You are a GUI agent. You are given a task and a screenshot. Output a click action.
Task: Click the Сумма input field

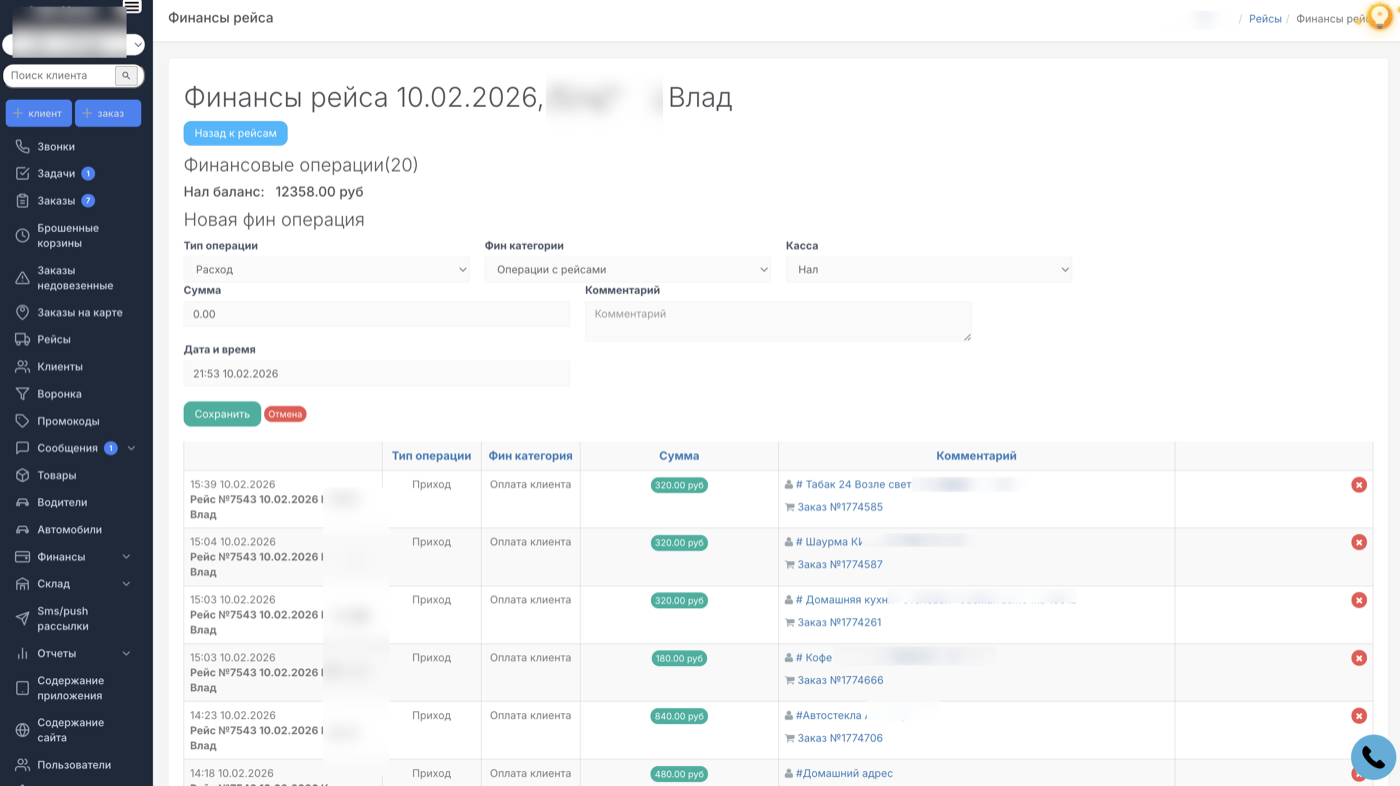pyautogui.click(x=376, y=314)
